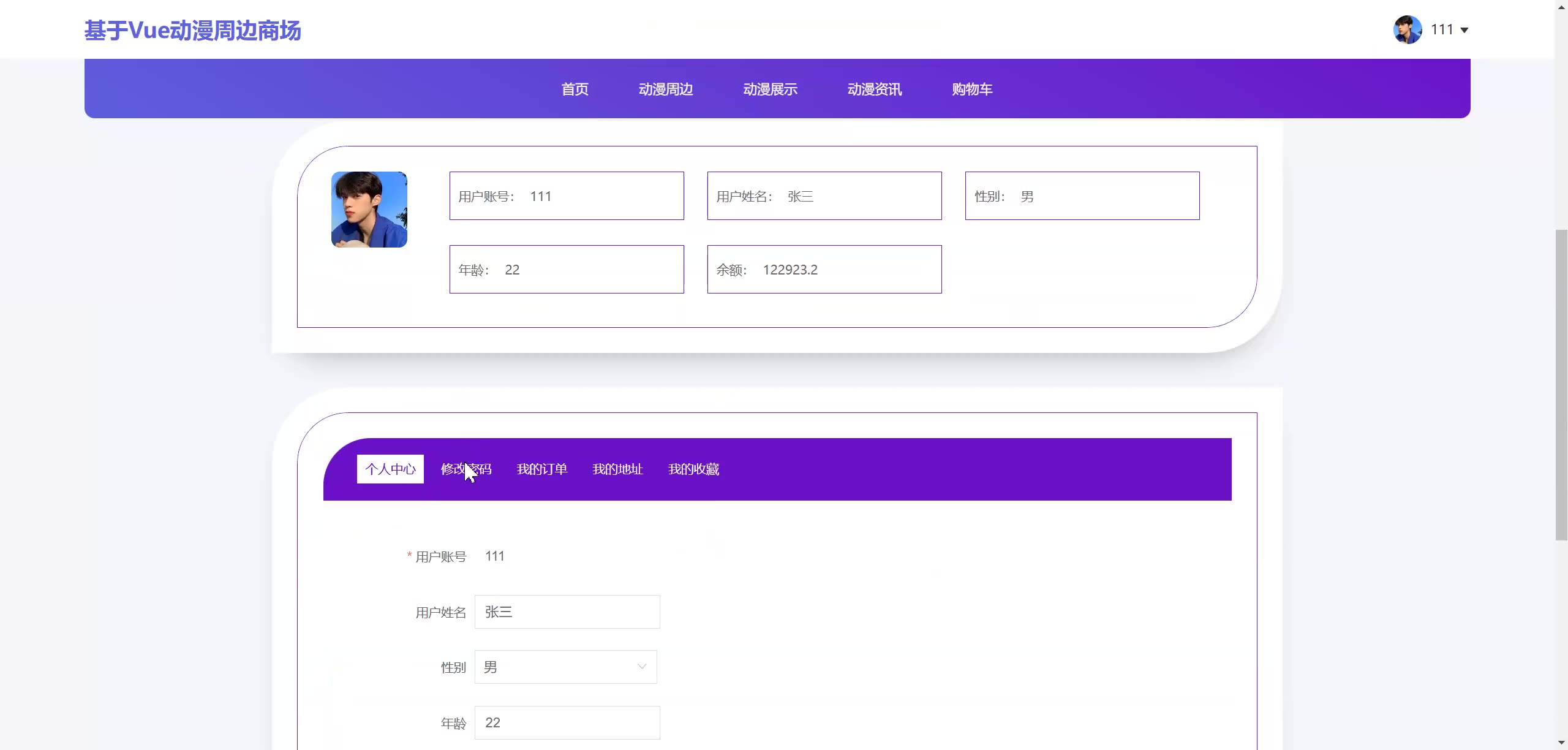Click the chevron arrow in 性别 select
The width and height of the screenshot is (1568, 750).
[x=641, y=667]
